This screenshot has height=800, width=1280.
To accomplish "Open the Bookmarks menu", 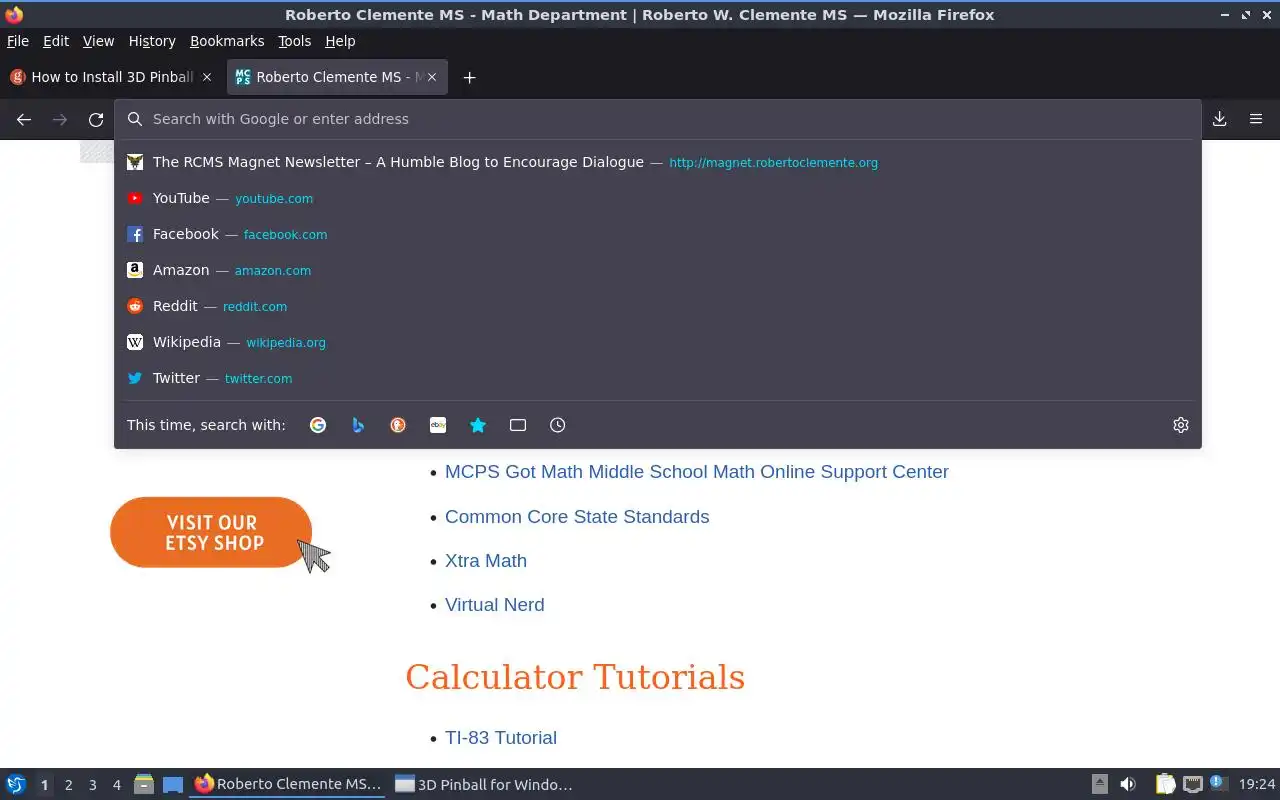I will [227, 41].
